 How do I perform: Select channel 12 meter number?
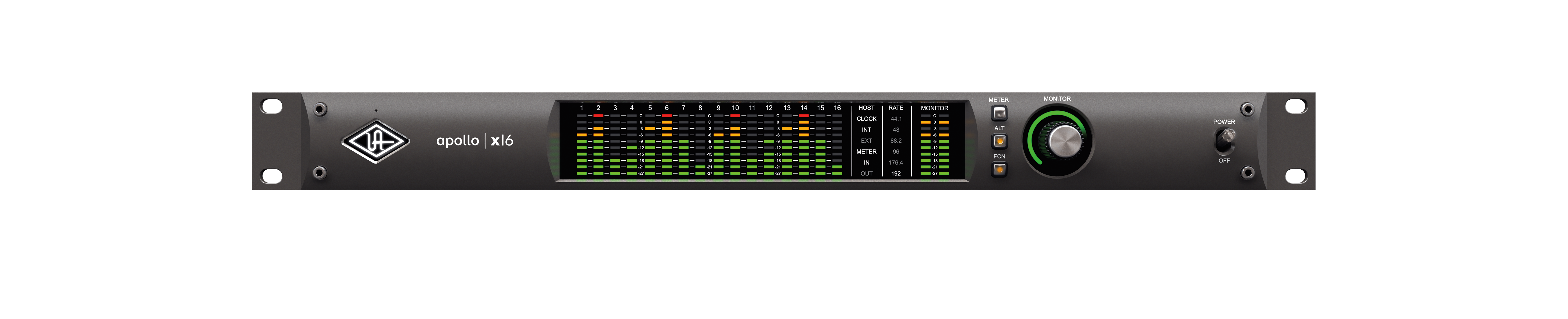769,108
